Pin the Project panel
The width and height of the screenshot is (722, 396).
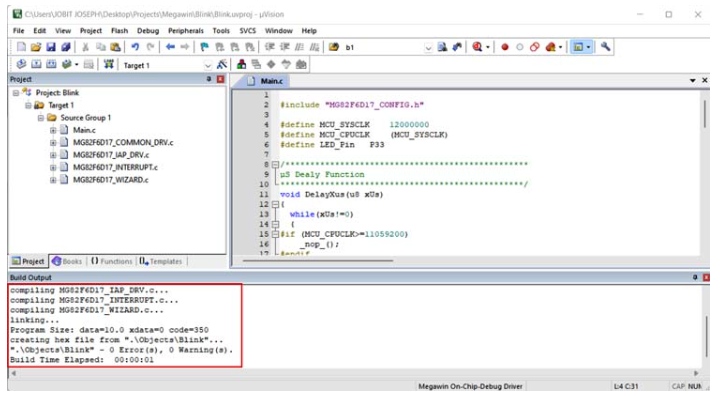pos(209,79)
